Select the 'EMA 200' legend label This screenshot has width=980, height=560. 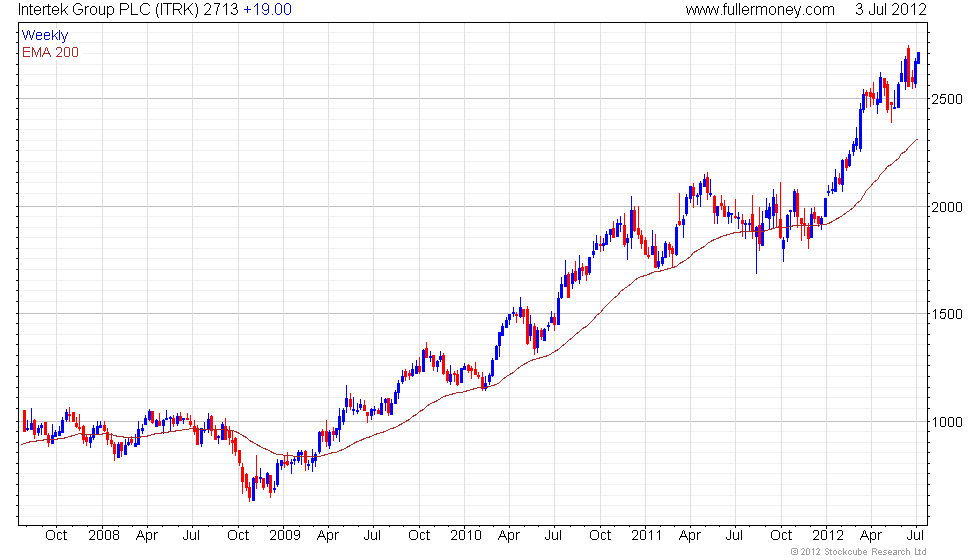50,52
